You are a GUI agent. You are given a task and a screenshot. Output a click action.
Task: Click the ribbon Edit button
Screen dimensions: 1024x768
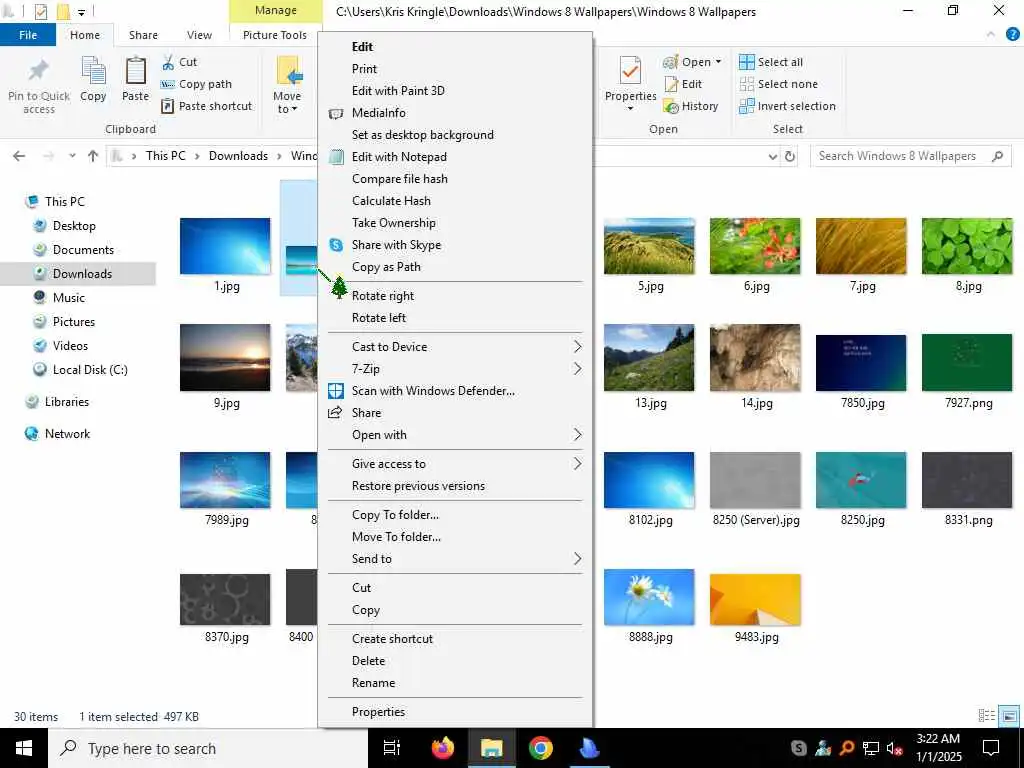click(683, 84)
